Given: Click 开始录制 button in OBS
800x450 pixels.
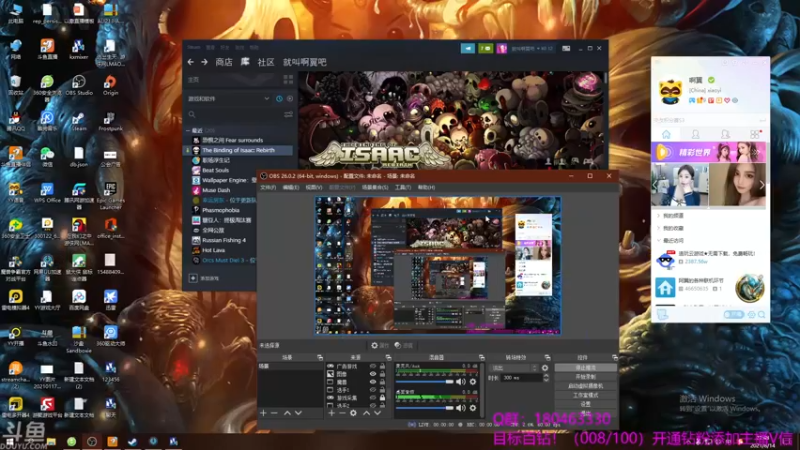Looking at the screenshot, I should (585, 377).
